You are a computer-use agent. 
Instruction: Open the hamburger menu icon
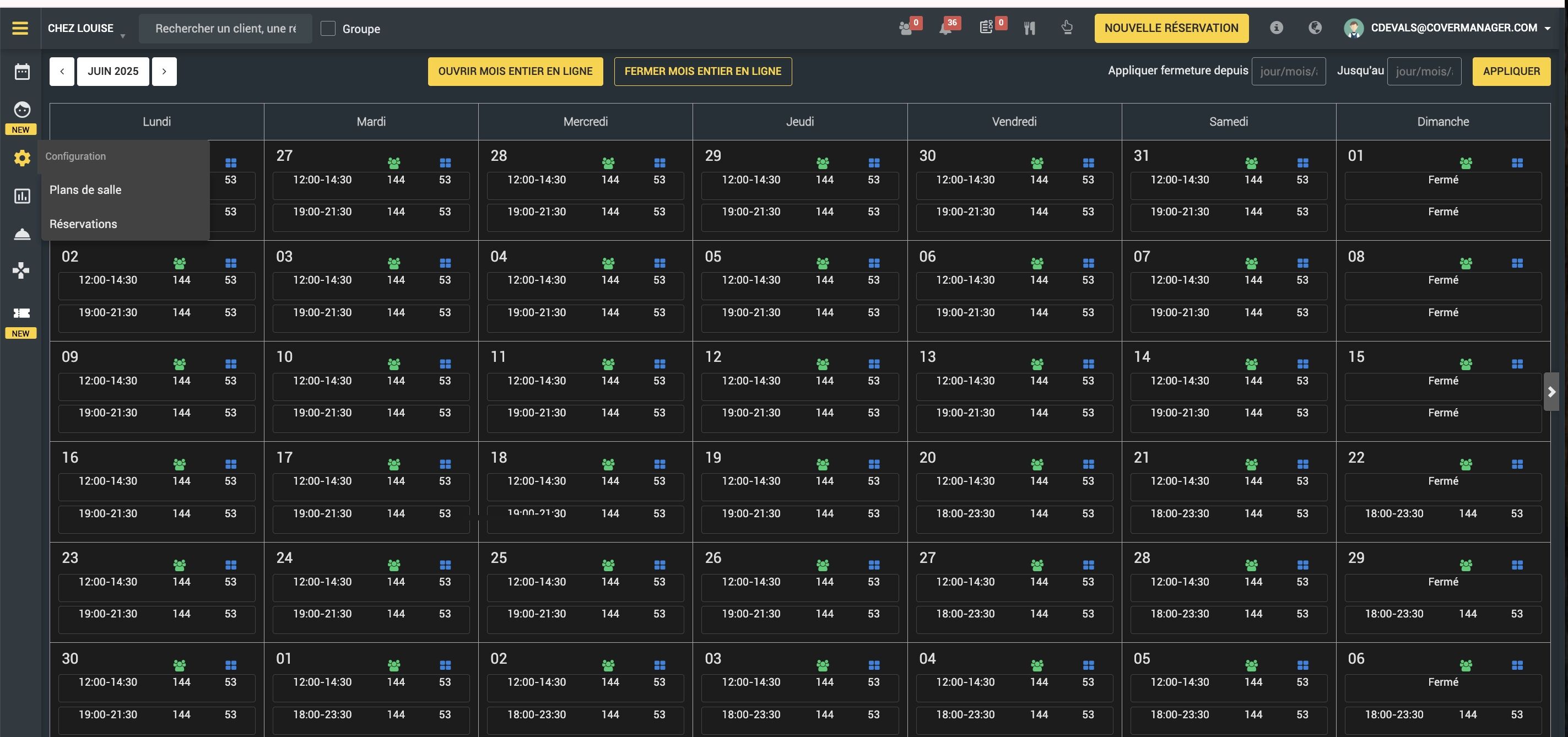click(x=20, y=28)
